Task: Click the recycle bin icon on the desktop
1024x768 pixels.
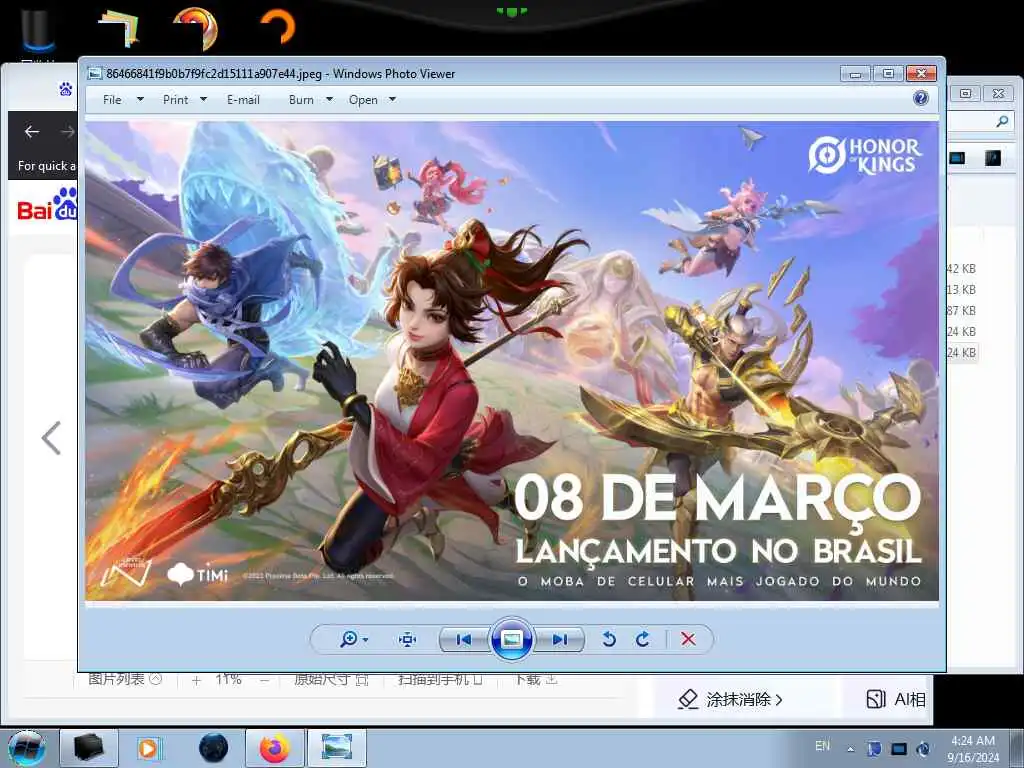Action: click(38, 31)
